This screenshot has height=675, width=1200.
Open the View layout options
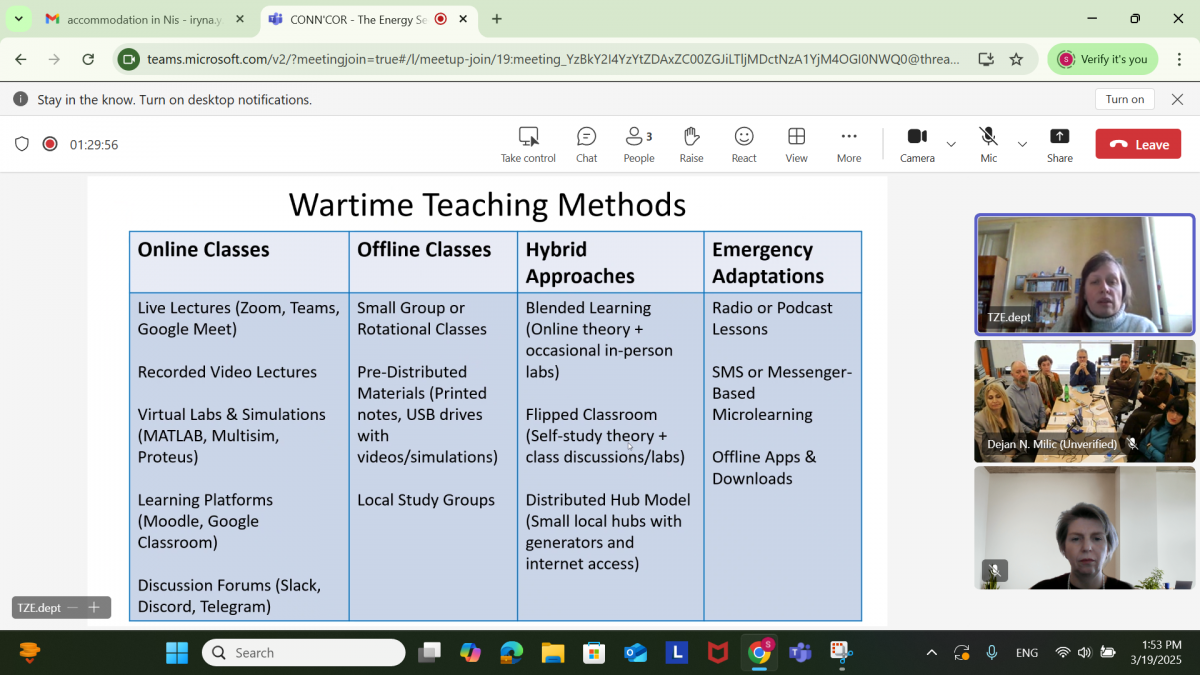796,144
